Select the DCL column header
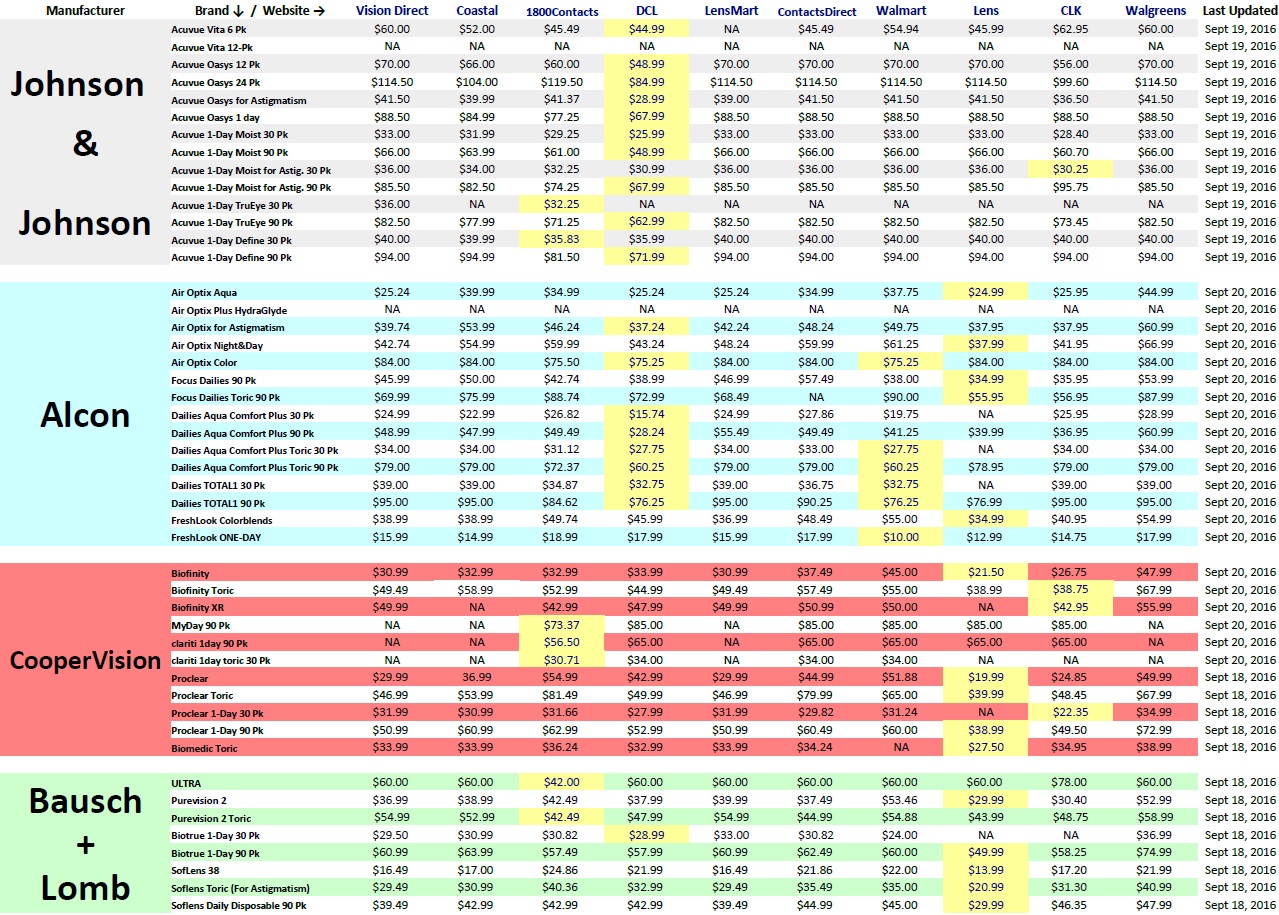Image resolution: width=1279 pixels, height=915 pixels. (646, 10)
